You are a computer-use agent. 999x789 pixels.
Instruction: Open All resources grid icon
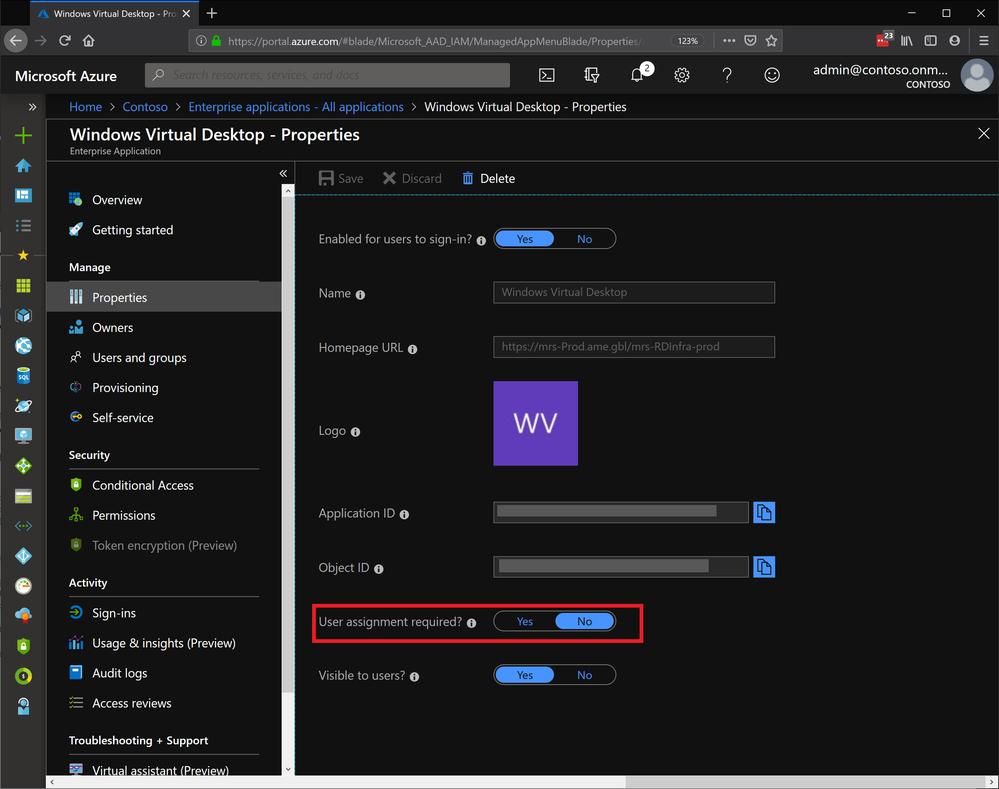[24, 286]
